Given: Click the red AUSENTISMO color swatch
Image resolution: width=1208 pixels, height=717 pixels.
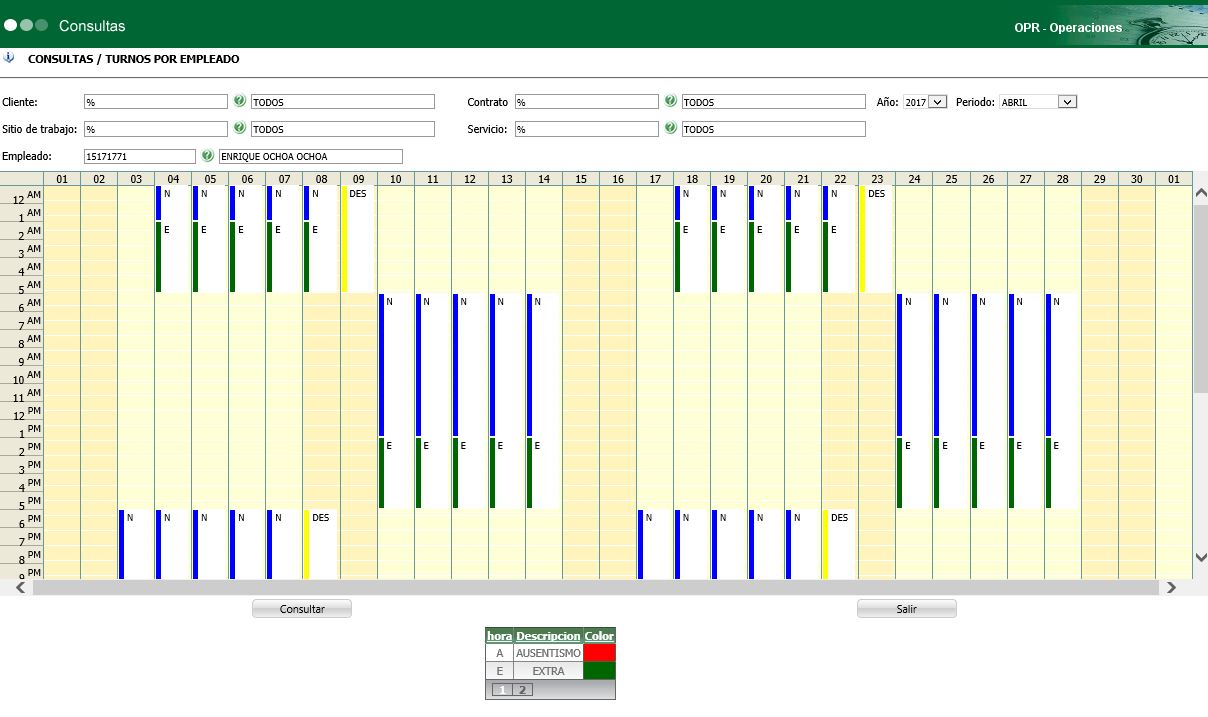Looking at the screenshot, I should point(599,653).
